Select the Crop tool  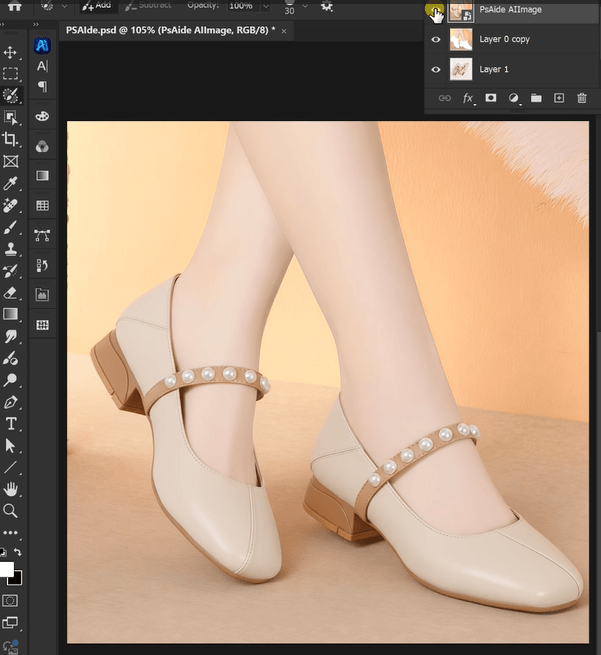tap(11, 140)
